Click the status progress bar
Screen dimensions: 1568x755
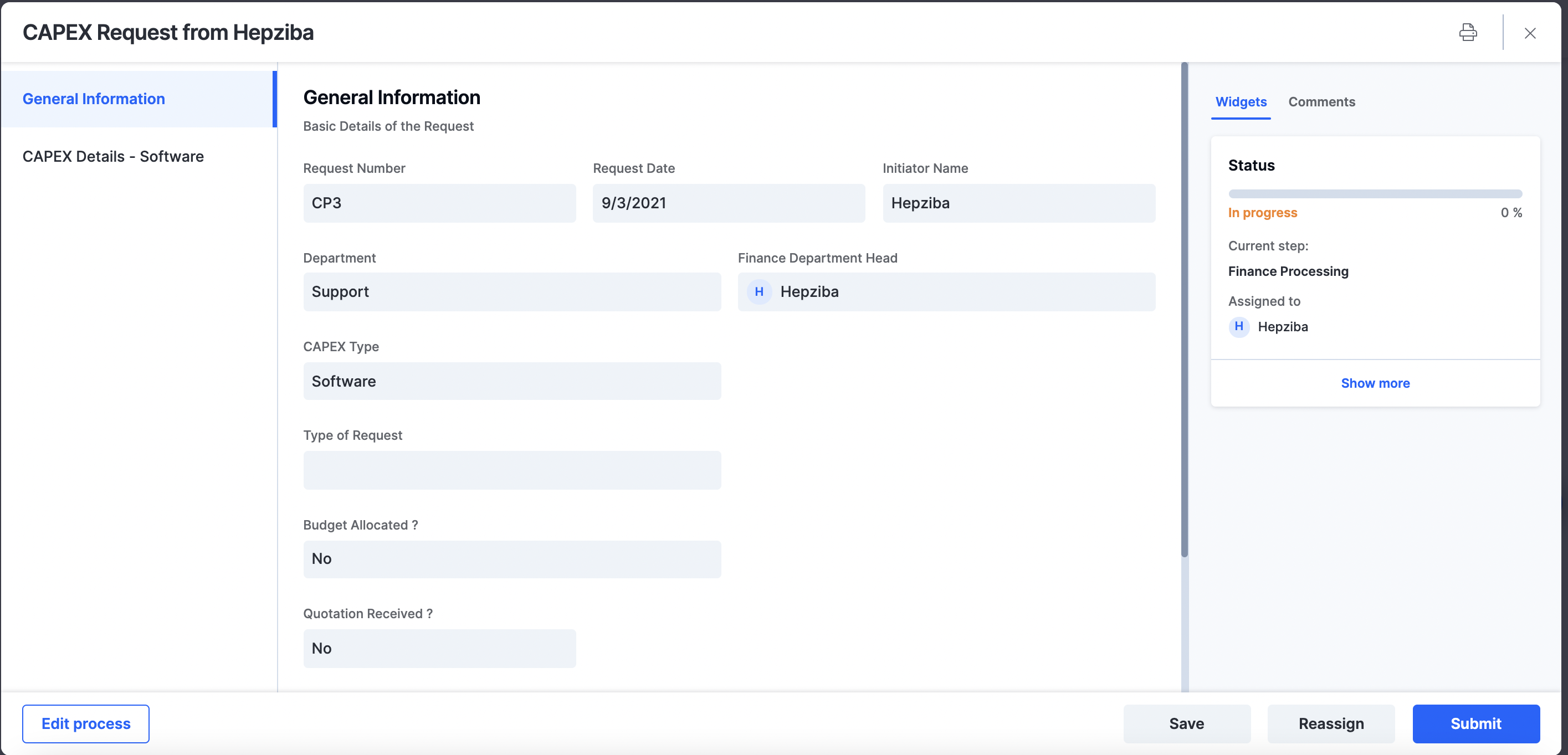point(1375,193)
